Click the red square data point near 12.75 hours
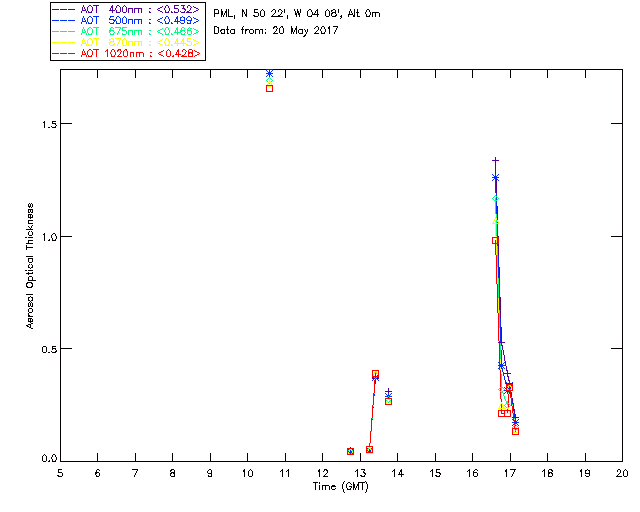 350,451
